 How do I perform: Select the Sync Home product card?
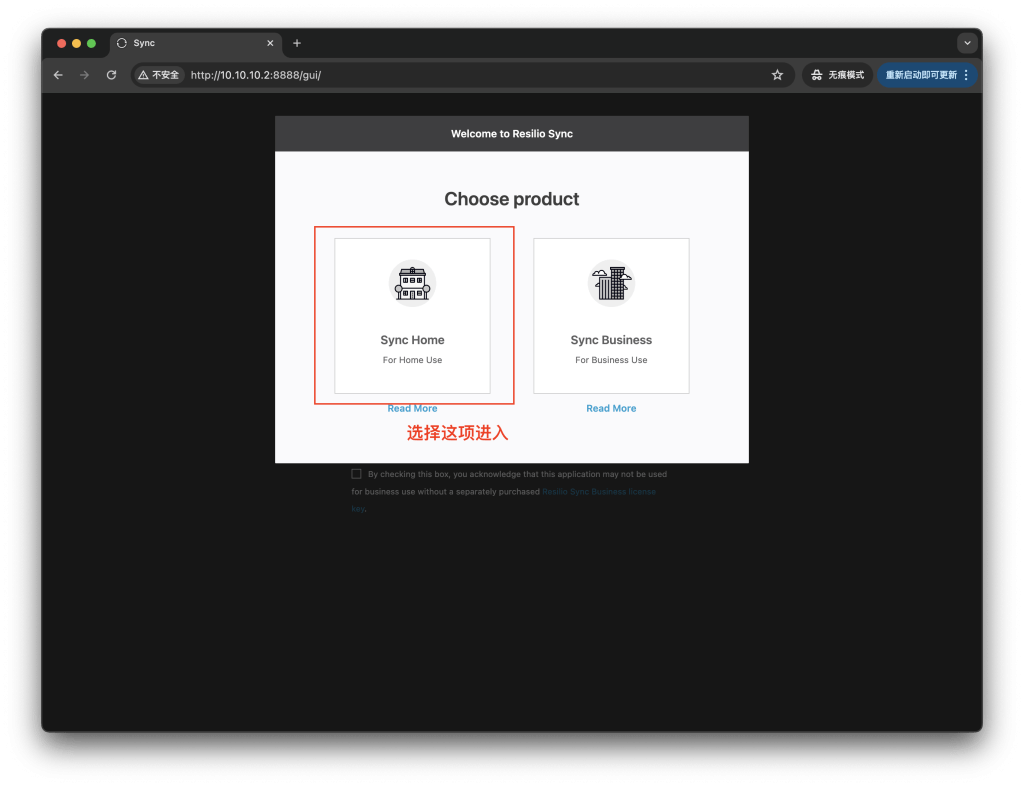point(412,315)
